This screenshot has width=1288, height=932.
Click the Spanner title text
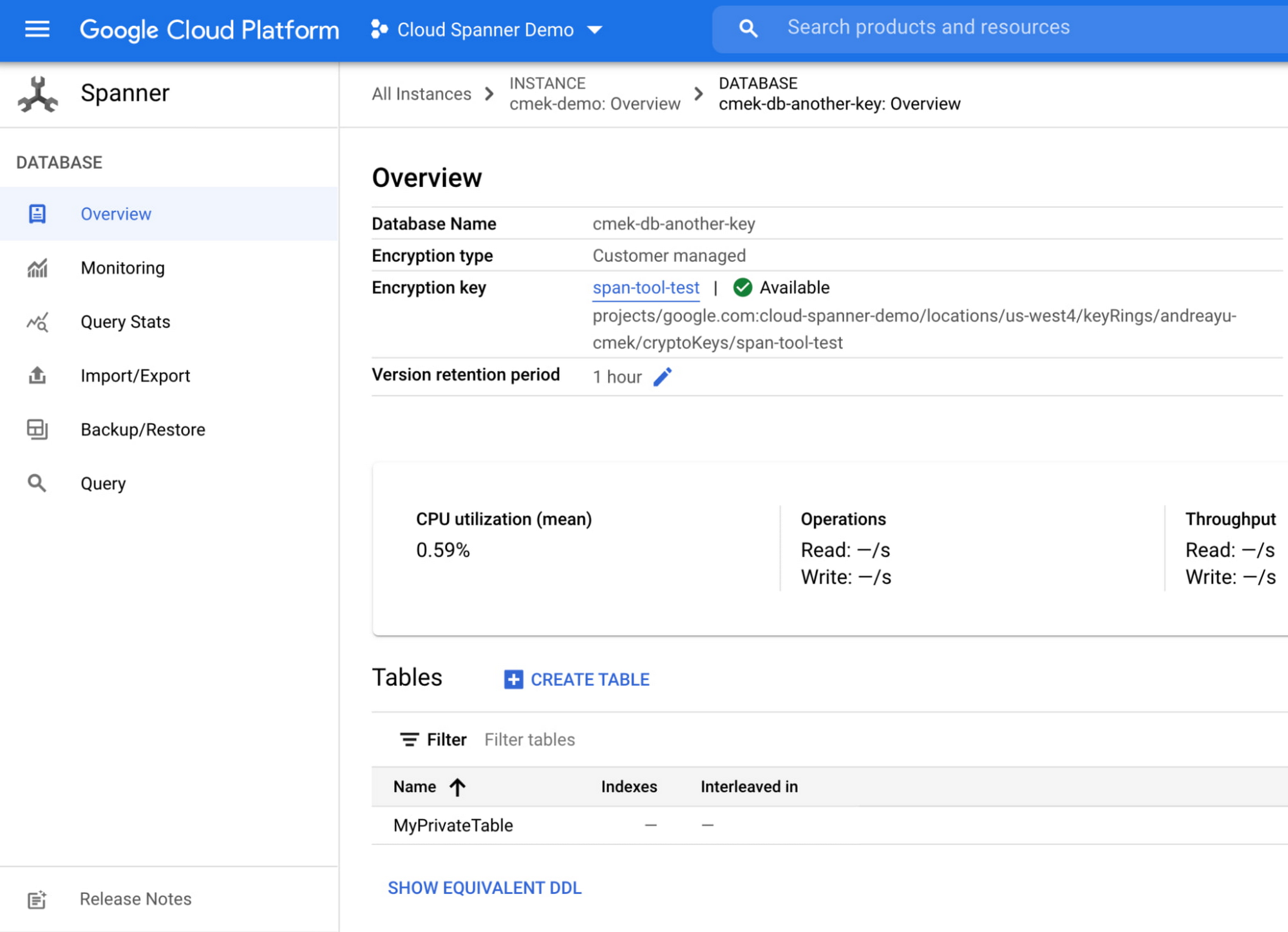(x=125, y=93)
